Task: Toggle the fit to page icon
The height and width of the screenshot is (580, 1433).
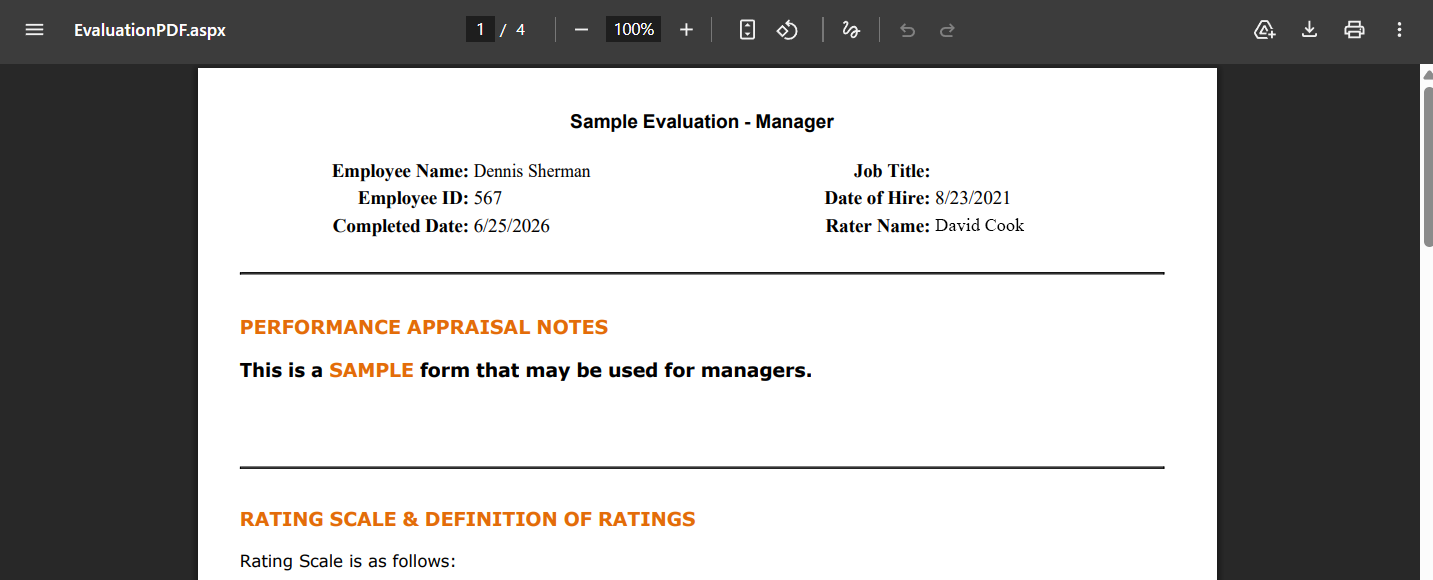Action: (747, 30)
